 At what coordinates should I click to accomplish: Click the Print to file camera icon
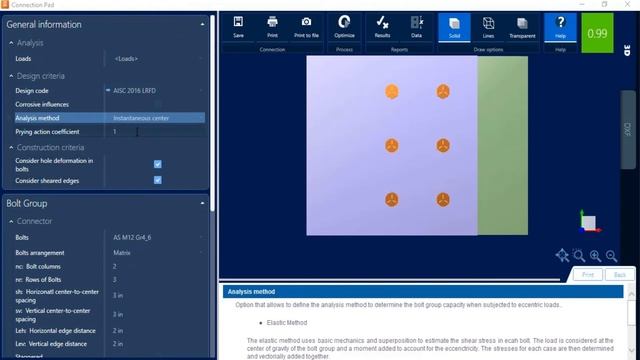pos(306,27)
